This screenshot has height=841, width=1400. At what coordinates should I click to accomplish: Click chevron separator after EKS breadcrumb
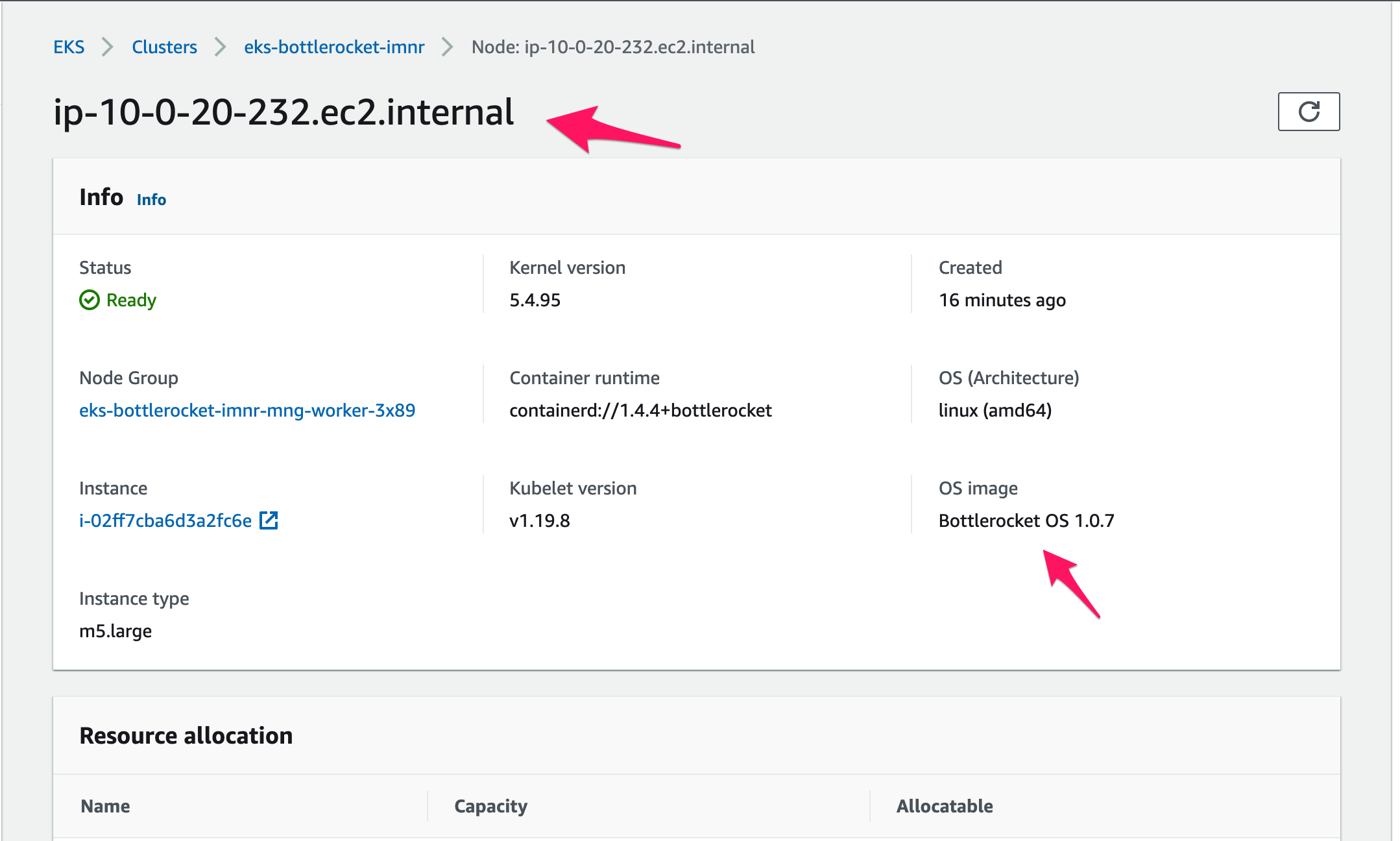click(108, 47)
